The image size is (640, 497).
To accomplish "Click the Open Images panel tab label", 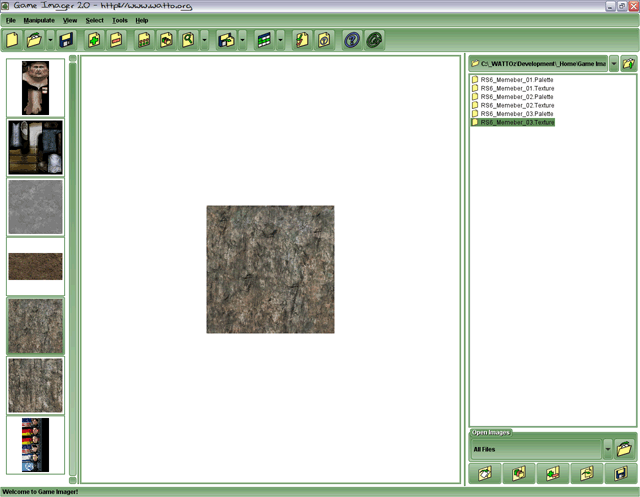I will click(491, 433).
